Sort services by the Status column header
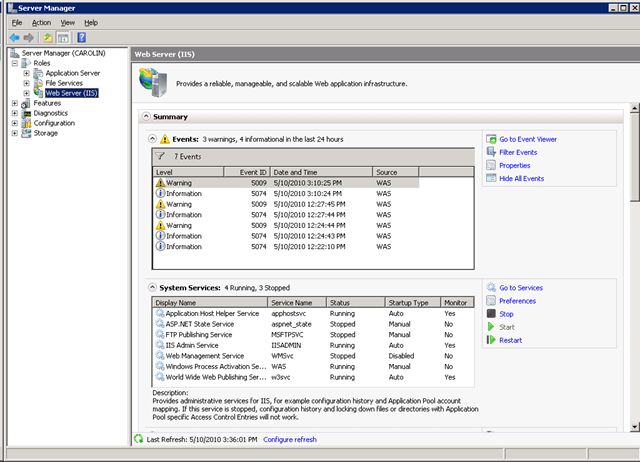The height and width of the screenshot is (462, 640). [356, 302]
